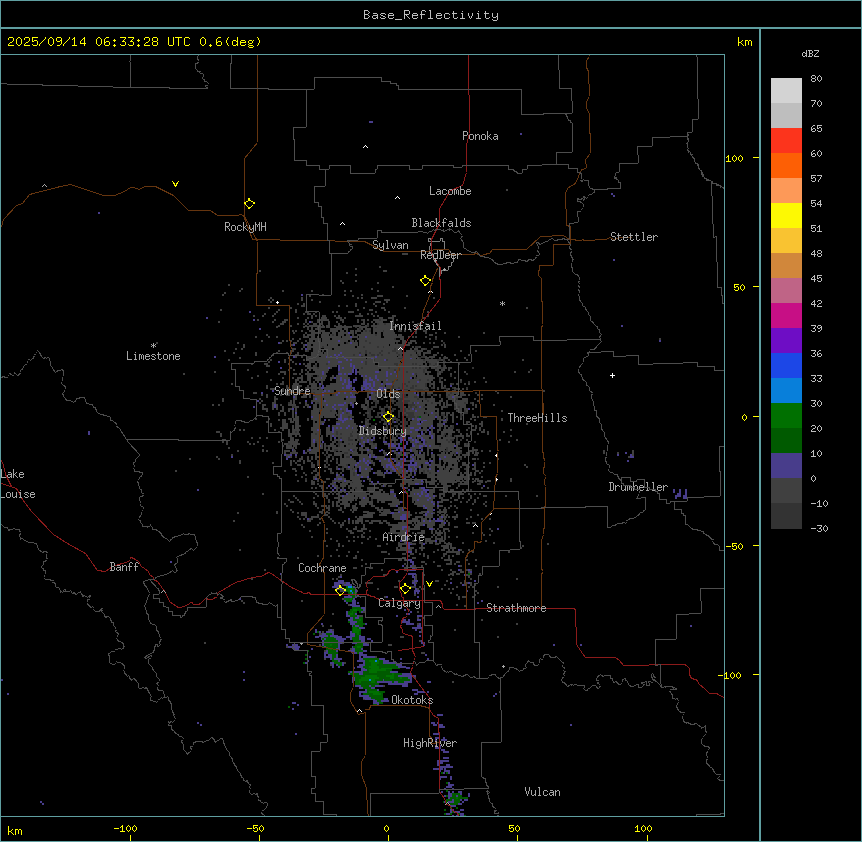The width and height of the screenshot is (862, 842).
Task: Click the Lacombe label
Action: pyautogui.click(x=450, y=191)
